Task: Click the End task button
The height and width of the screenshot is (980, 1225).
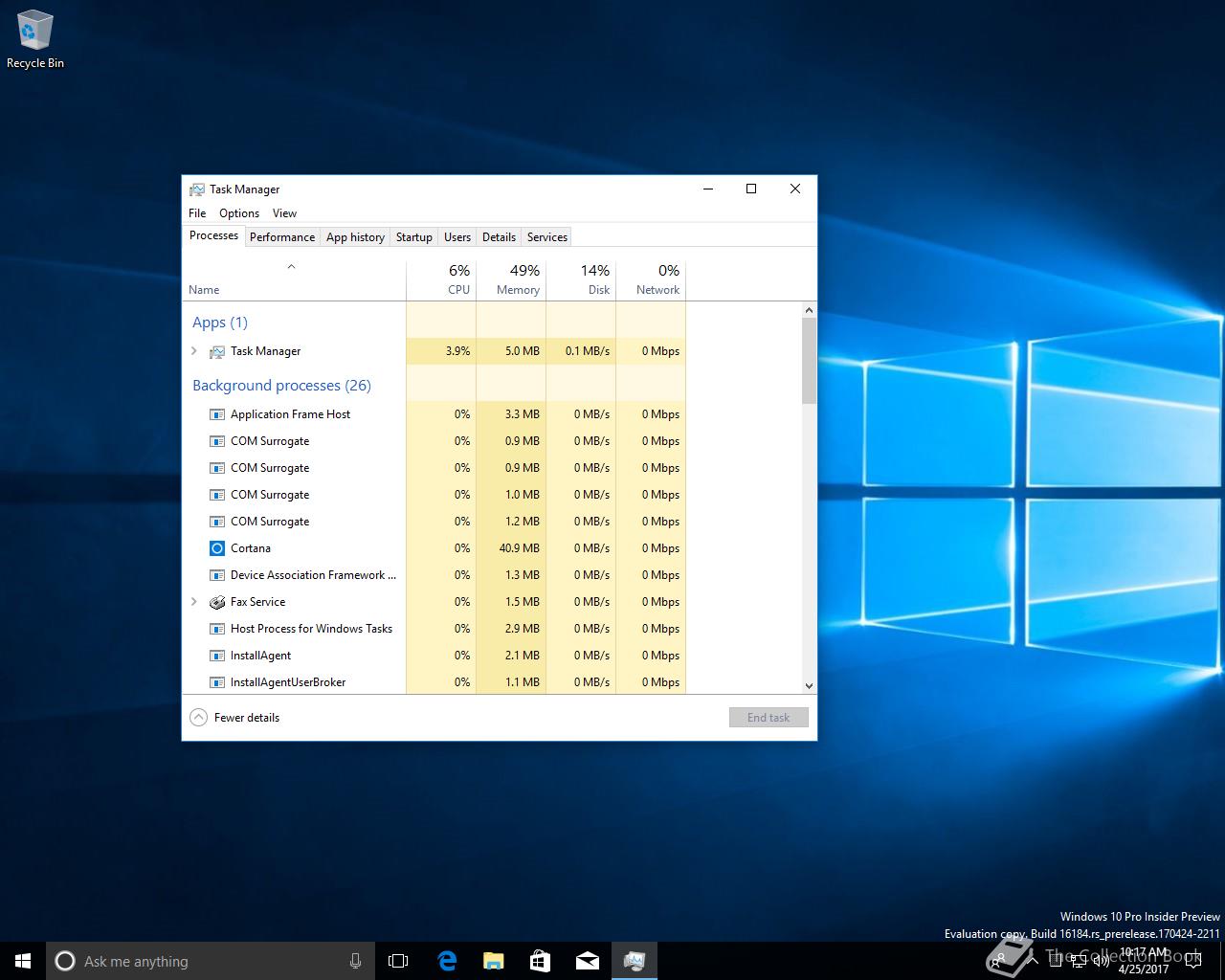Action: (x=768, y=718)
